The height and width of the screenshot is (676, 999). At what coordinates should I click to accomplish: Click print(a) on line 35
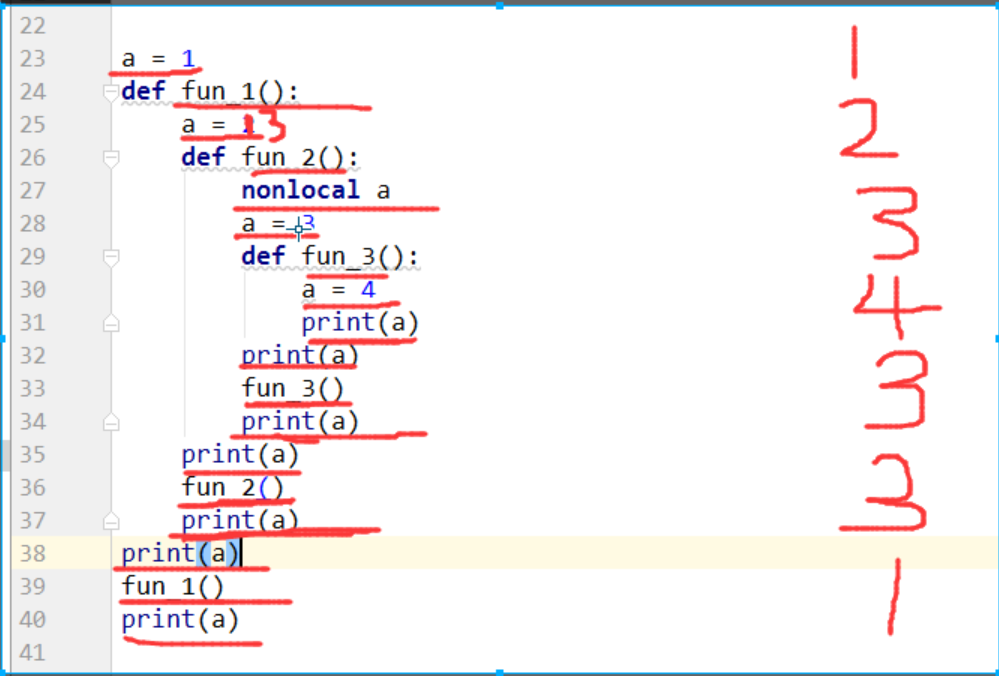point(240,455)
